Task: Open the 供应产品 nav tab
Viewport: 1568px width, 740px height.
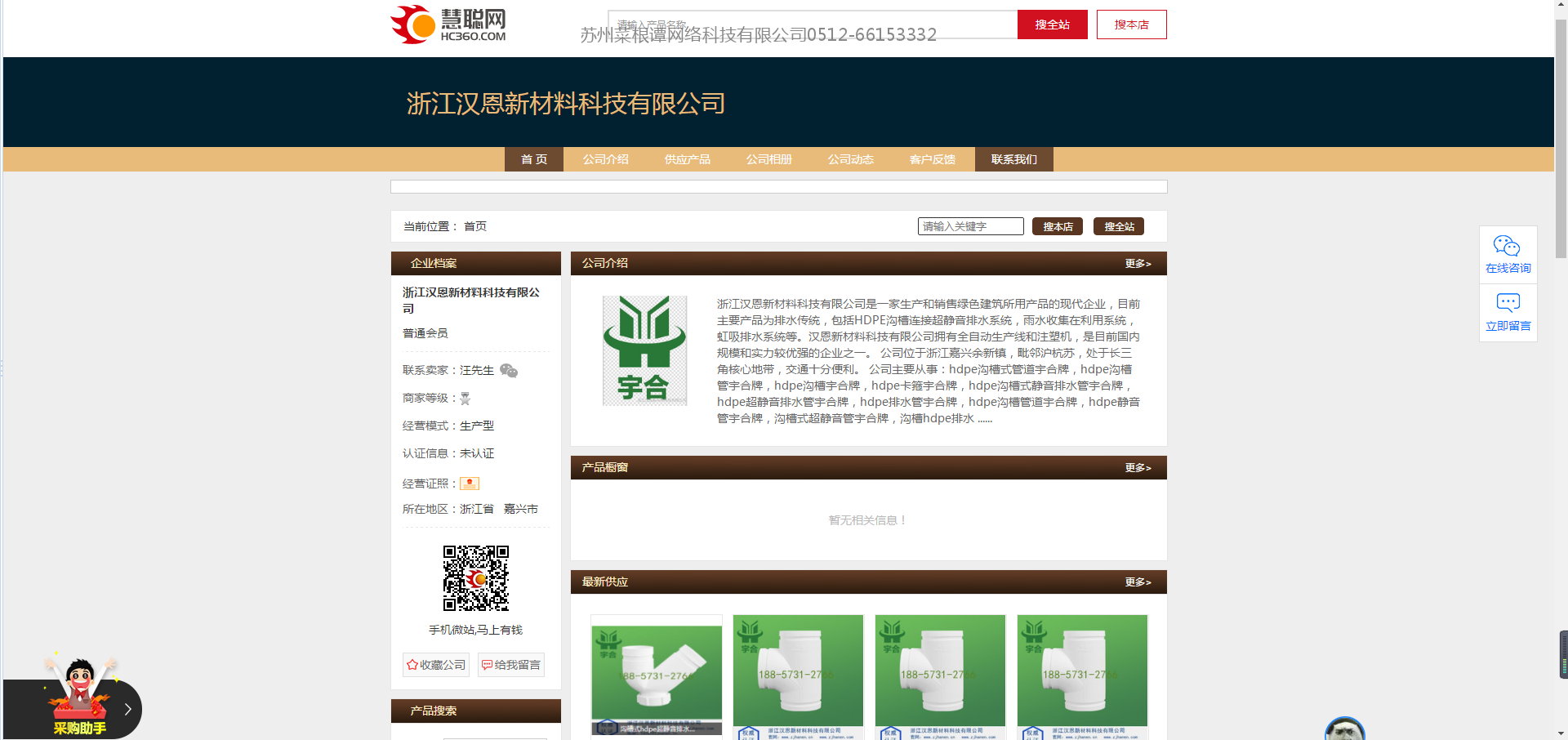Action: pyautogui.click(x=688, y=159)
